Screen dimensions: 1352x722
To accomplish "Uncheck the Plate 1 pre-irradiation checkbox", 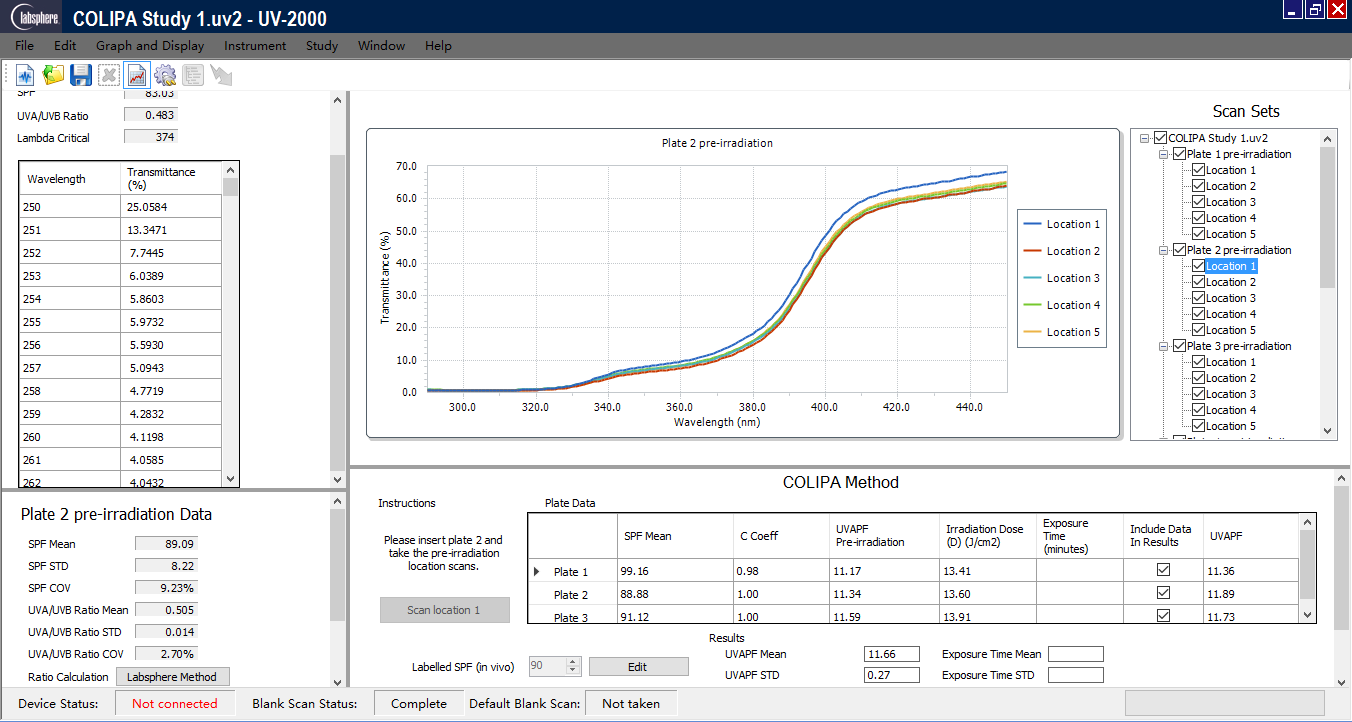I will tap(1179, 154).
